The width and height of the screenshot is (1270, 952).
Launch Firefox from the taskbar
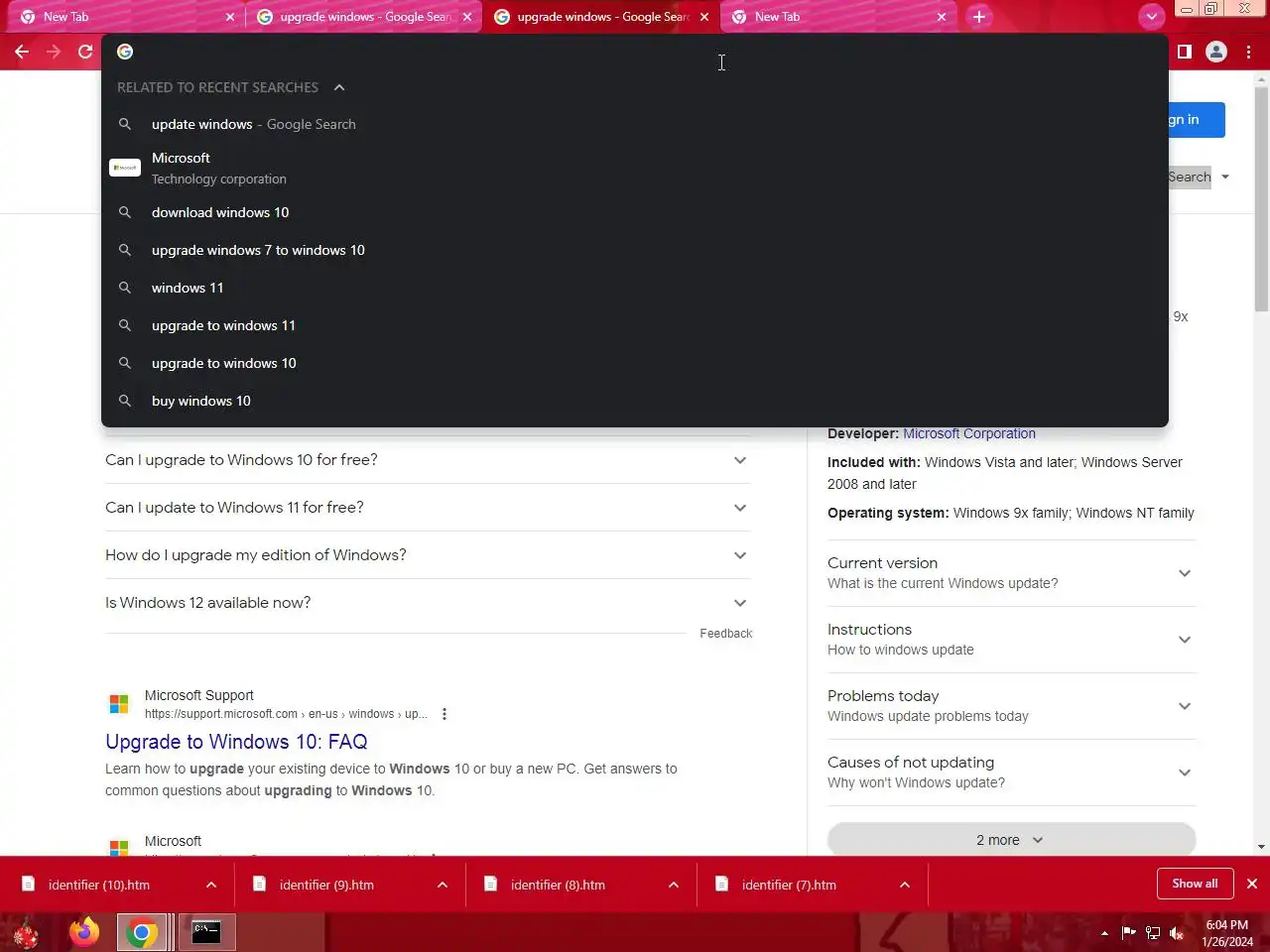coord(84,932)
